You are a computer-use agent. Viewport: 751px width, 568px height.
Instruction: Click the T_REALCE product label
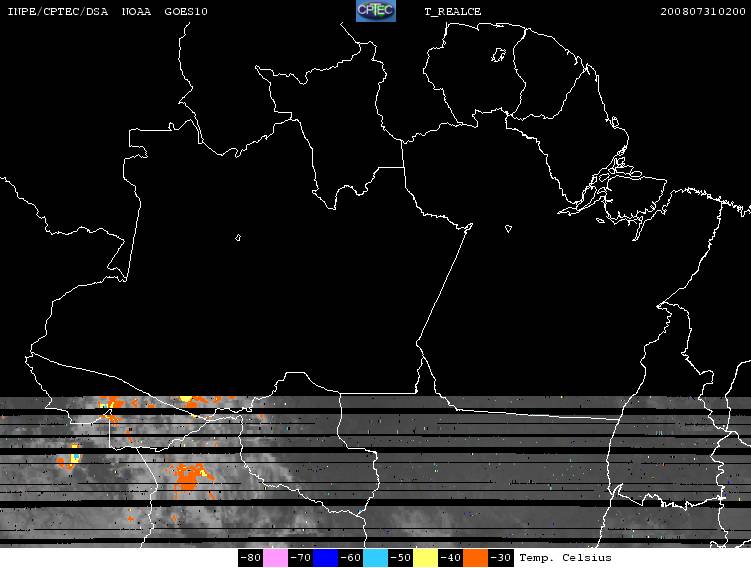(453, 11)
